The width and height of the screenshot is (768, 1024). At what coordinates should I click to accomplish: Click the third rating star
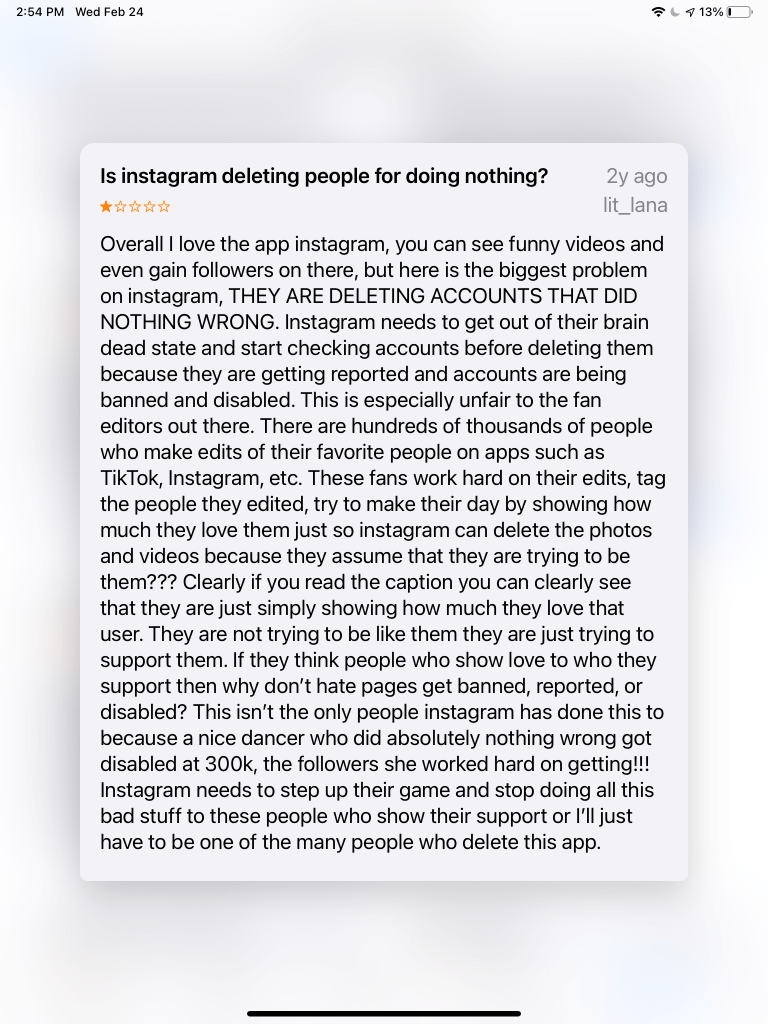[x=135, y=207]
